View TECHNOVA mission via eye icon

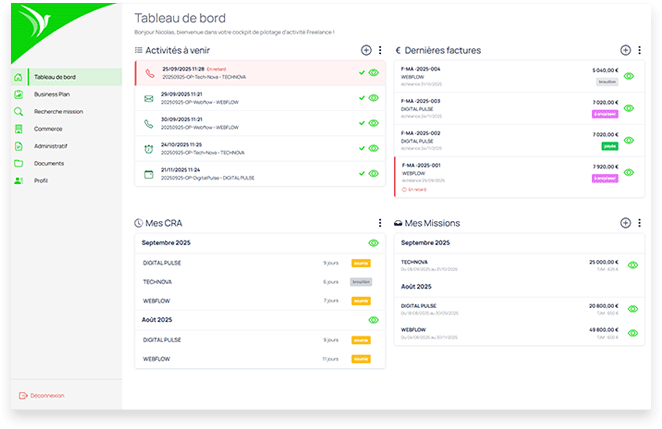point(632,265)
